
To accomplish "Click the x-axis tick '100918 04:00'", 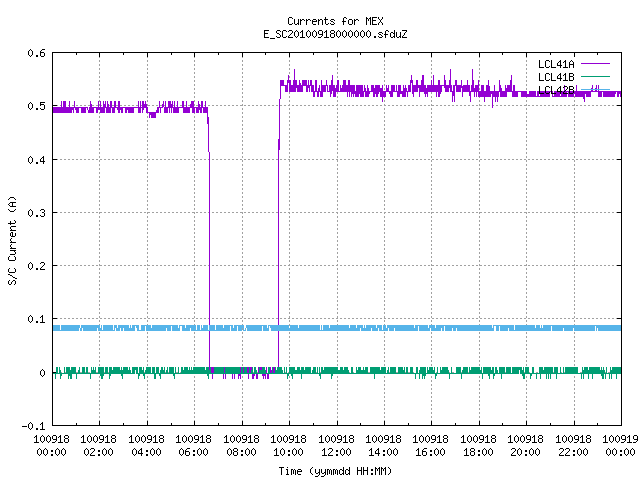I will [x=146, y=446].
